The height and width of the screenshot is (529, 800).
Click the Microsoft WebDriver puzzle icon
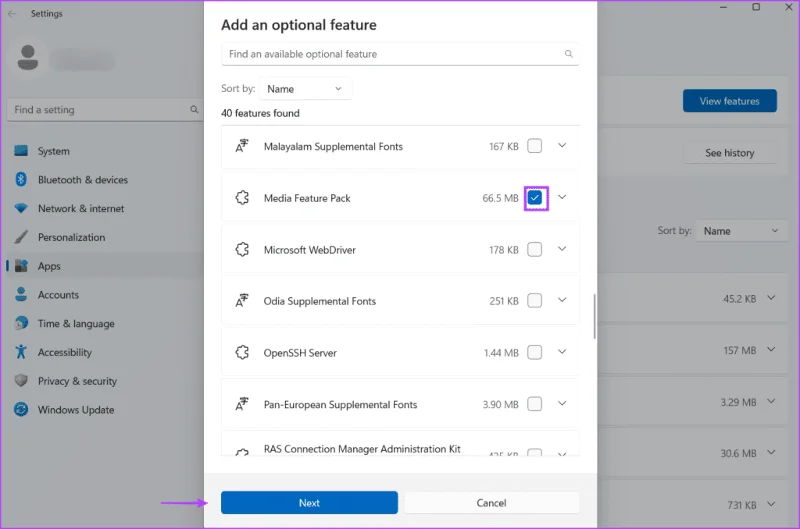(242, 249)
